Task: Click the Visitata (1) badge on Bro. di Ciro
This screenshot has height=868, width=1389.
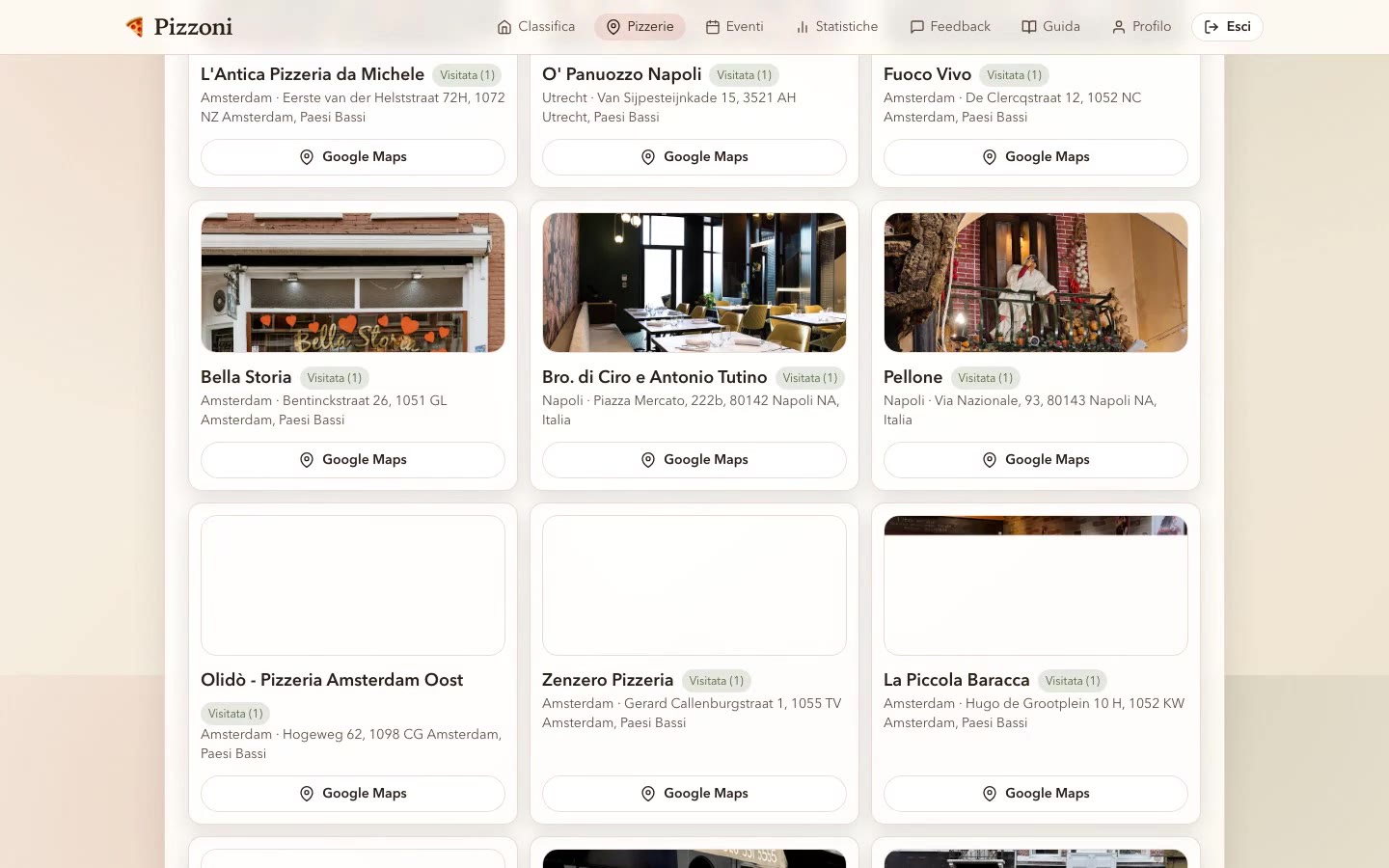Action: coord(810,378)
